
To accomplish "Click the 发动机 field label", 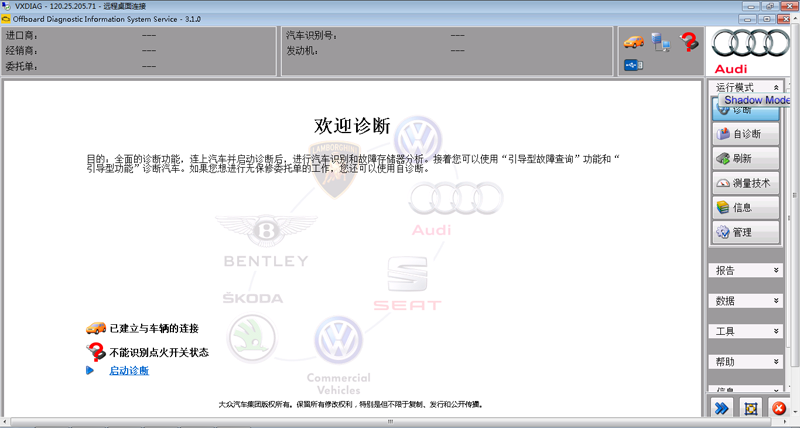I will pos(302,51).
